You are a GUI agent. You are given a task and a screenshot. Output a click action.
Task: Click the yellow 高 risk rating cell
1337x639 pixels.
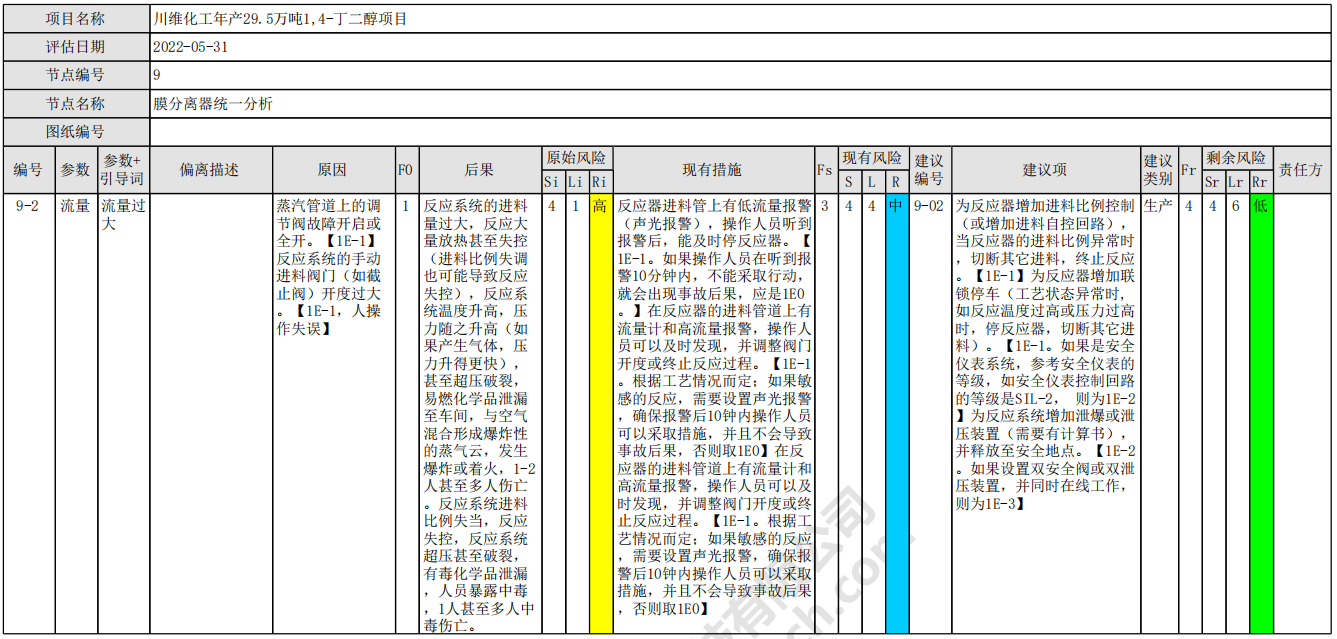pyautogui.click(x=600, y=414)
